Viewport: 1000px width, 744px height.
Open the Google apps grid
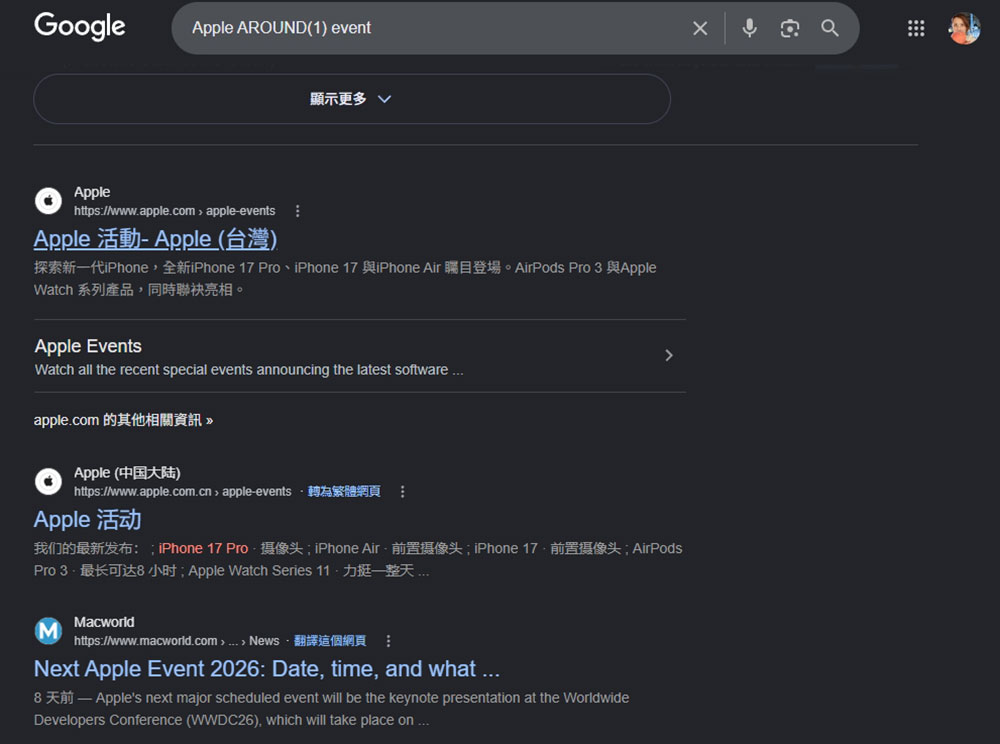click(916, 28)
